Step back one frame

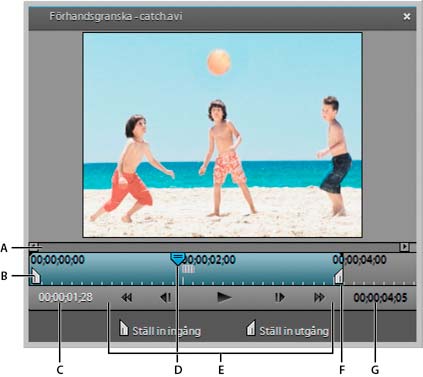[166, 297]
